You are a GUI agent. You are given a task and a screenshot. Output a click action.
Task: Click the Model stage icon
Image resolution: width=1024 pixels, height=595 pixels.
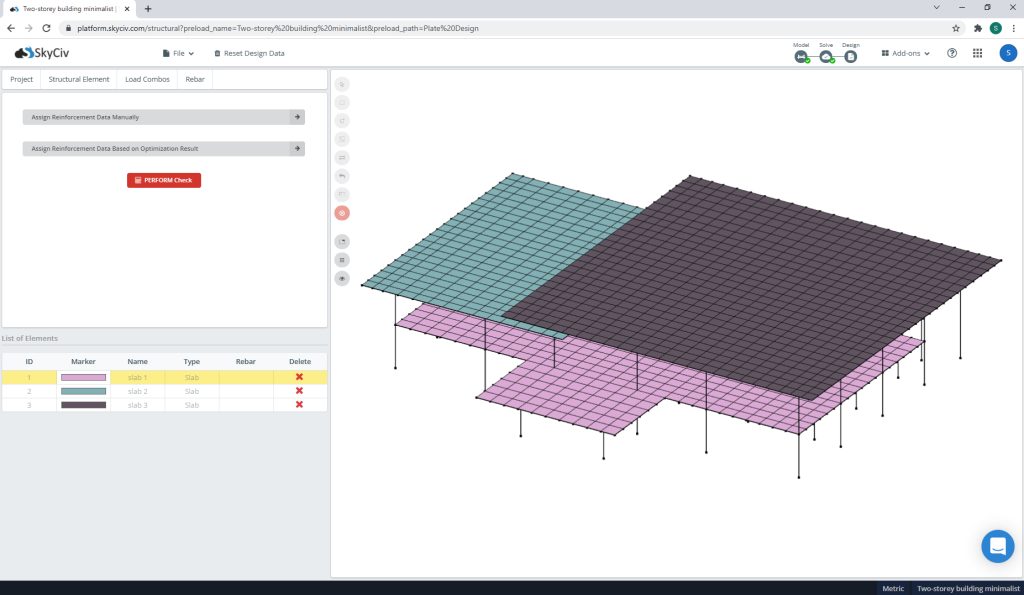[x=801, y=56]
